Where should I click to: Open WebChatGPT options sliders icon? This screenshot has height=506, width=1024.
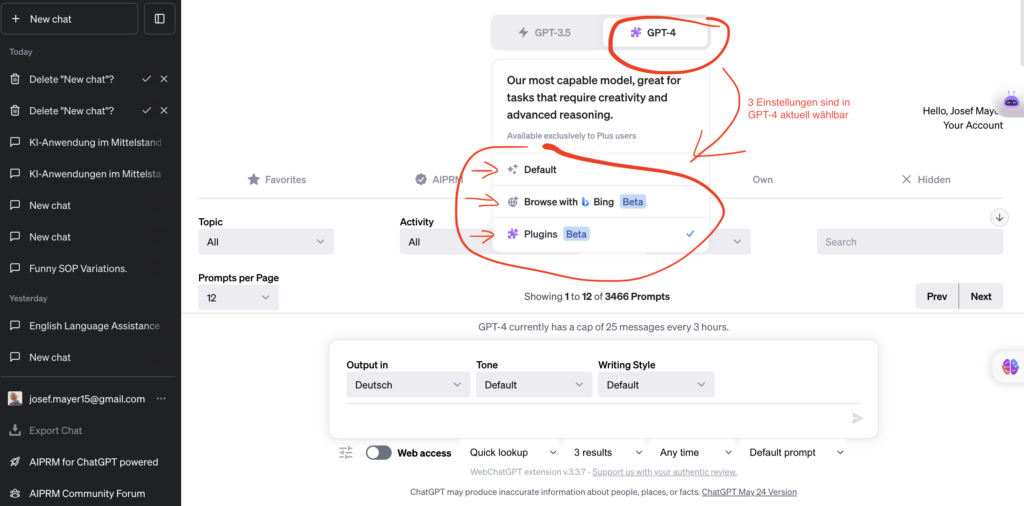pyautogui.click(x=345, y=452)
